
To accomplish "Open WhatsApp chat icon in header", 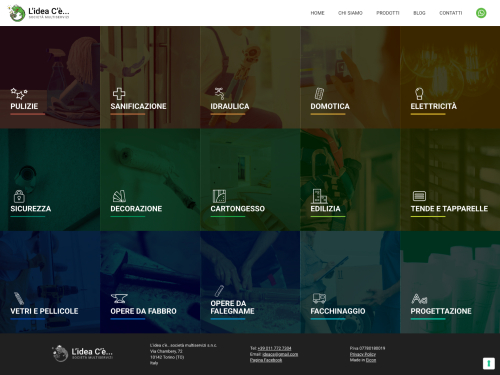I will pos(481,13).
